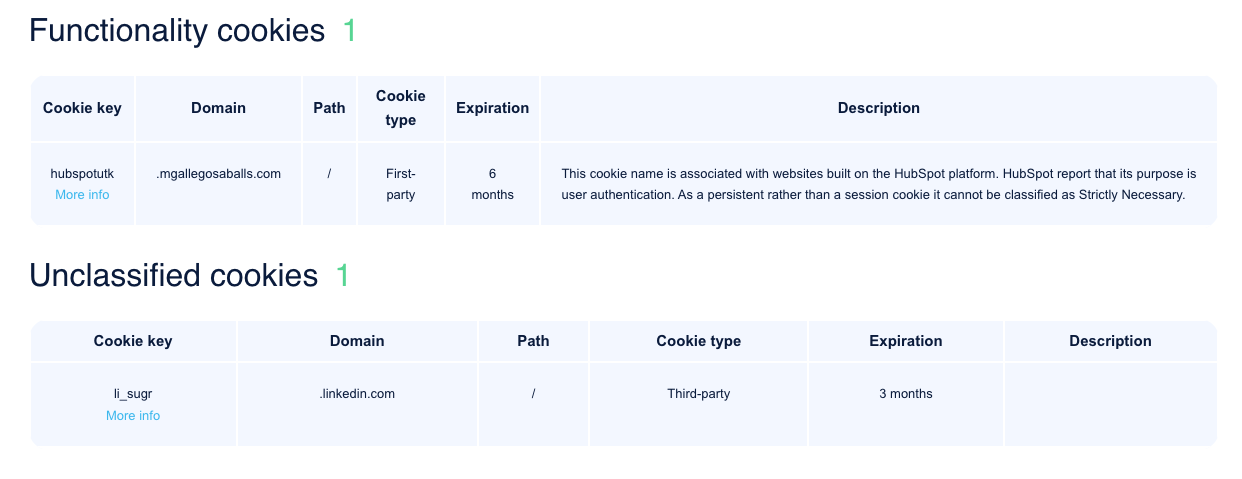This screenshot has width=1242, height=479.
Task: Click Expiration header in Unclassified cookies table
Action: click(905, 341)
